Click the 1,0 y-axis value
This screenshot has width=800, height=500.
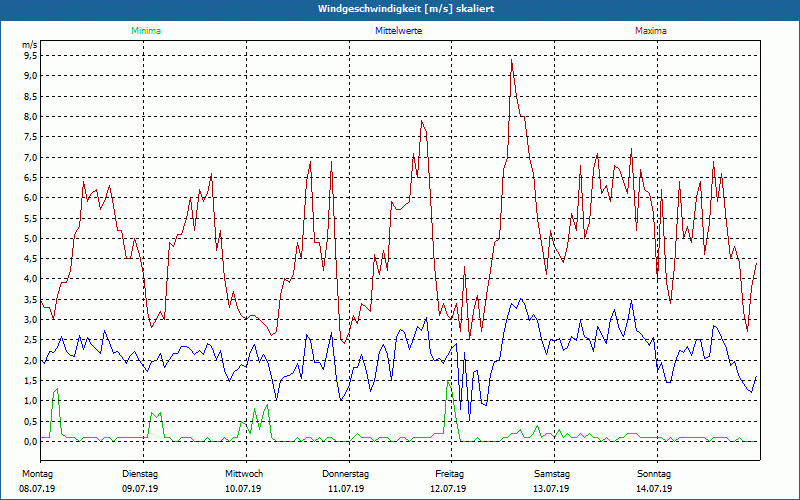(x=30, y=401)
